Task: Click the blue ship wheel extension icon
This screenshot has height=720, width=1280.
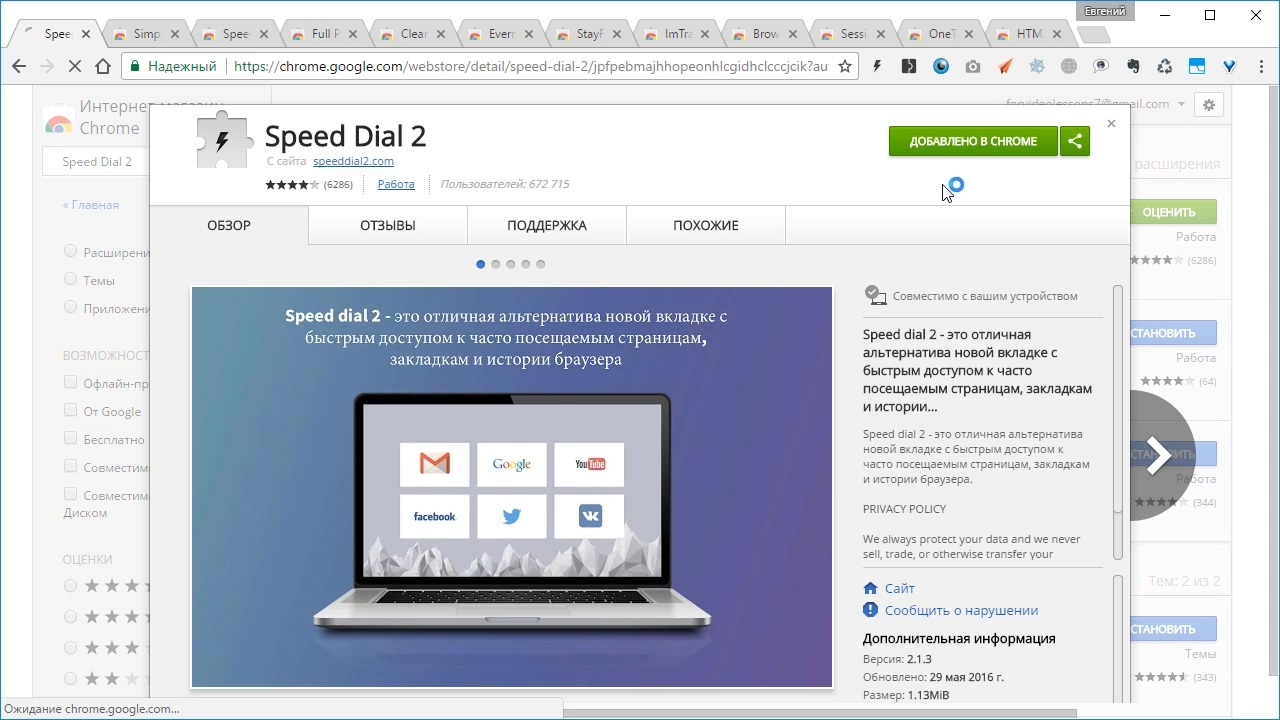Action: click(x=1037, y=67)
